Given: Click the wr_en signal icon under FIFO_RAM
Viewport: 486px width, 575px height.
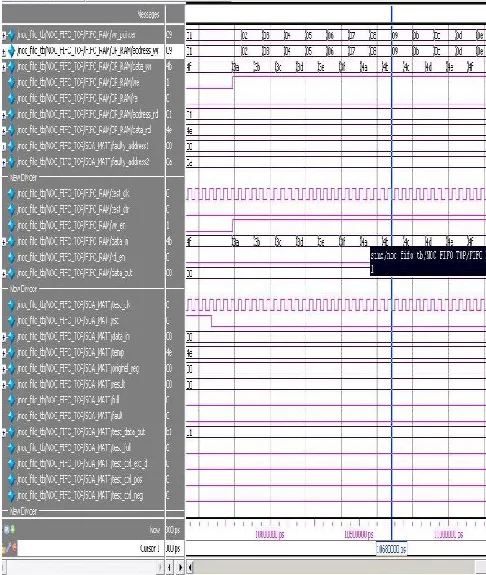Looking at the screenshot, I should 11,226.
